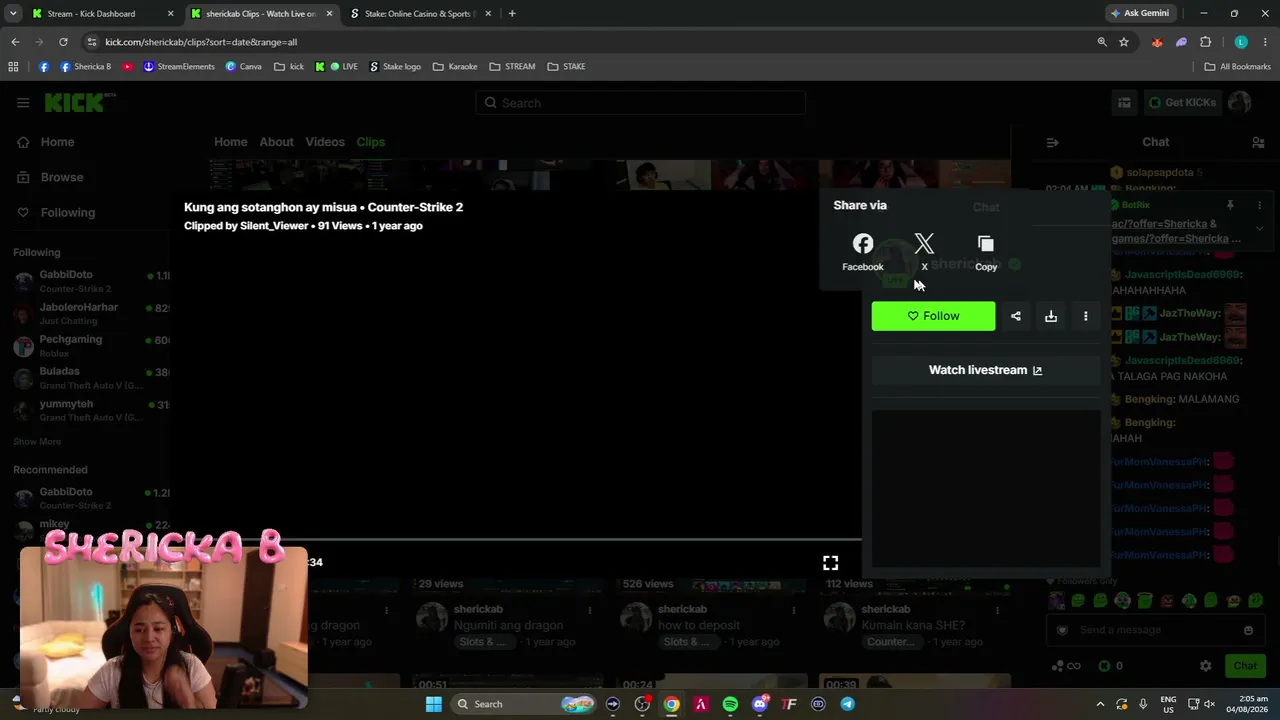Share the clip via Facebook
The image size is (1280, 720).
pos(862,252)
